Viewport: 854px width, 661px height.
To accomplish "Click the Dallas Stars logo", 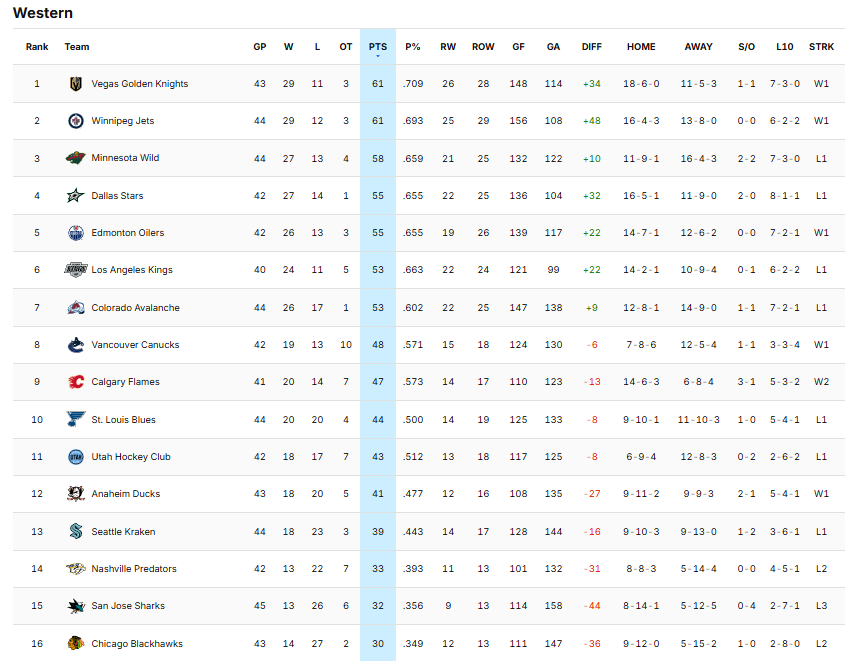I will click(76, 195).
